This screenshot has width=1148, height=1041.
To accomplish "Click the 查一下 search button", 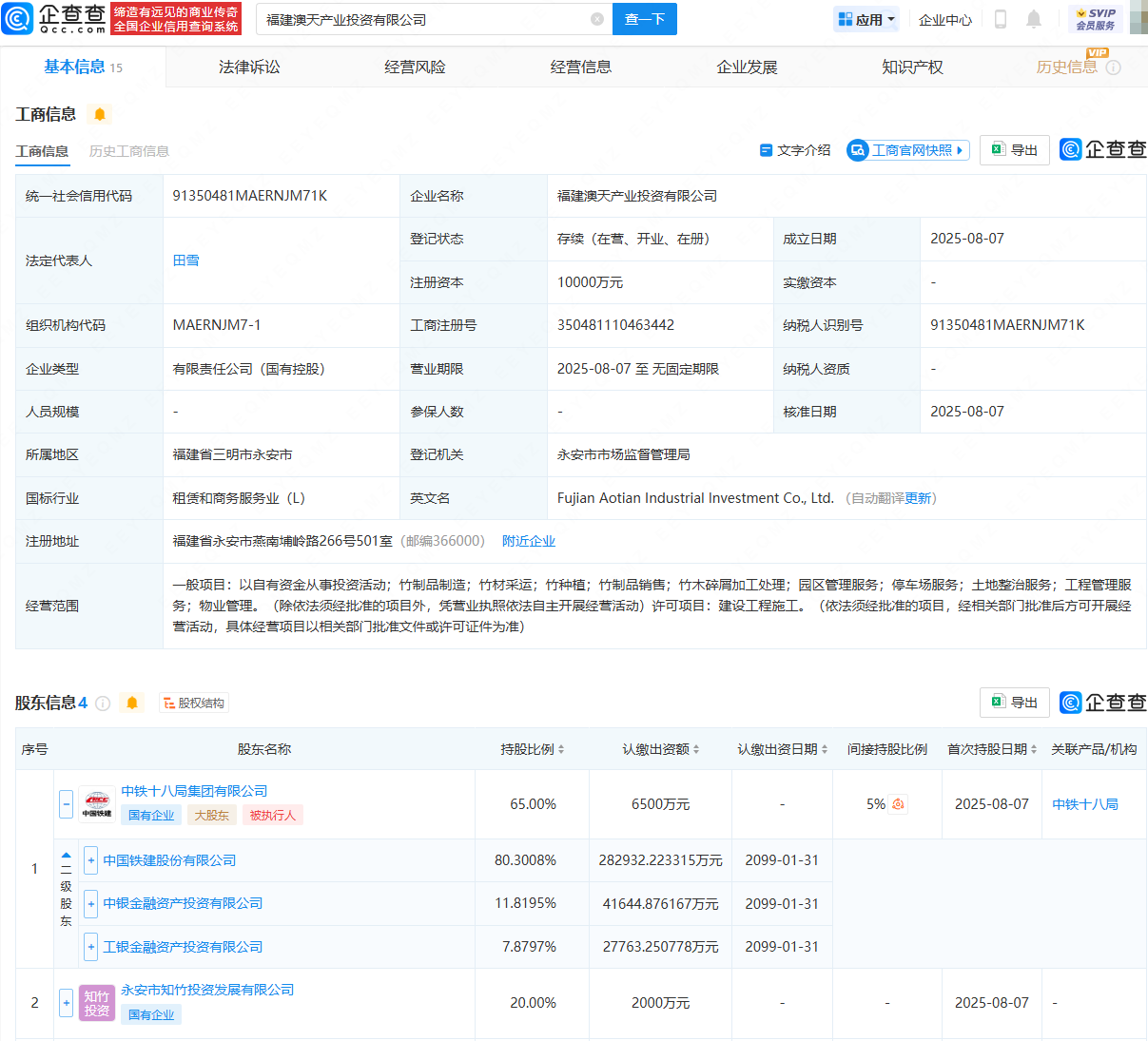I will 645,19.
